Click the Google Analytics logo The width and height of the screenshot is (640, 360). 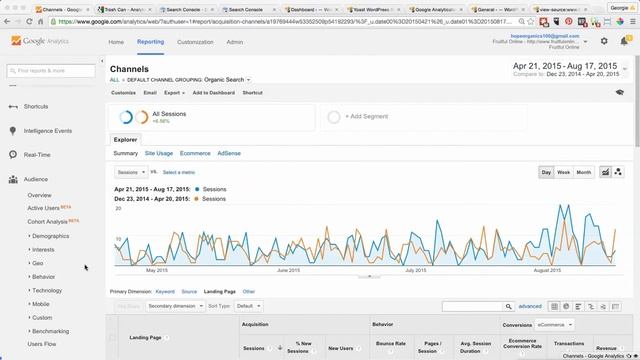(40, 41)
